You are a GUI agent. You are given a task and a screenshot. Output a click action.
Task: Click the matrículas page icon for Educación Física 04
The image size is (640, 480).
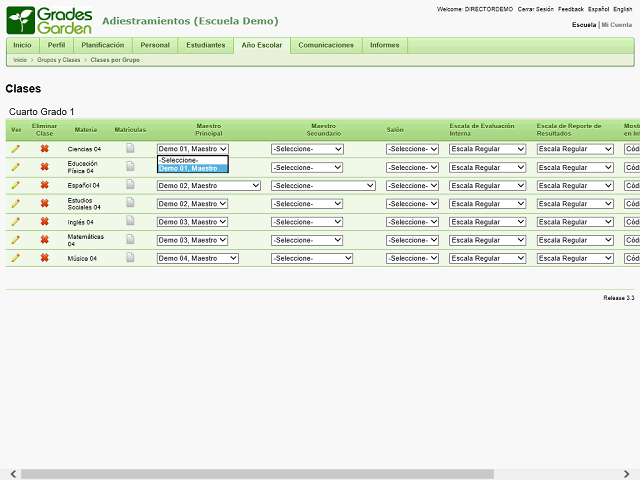pyautogui.click(x=130, y=166)
